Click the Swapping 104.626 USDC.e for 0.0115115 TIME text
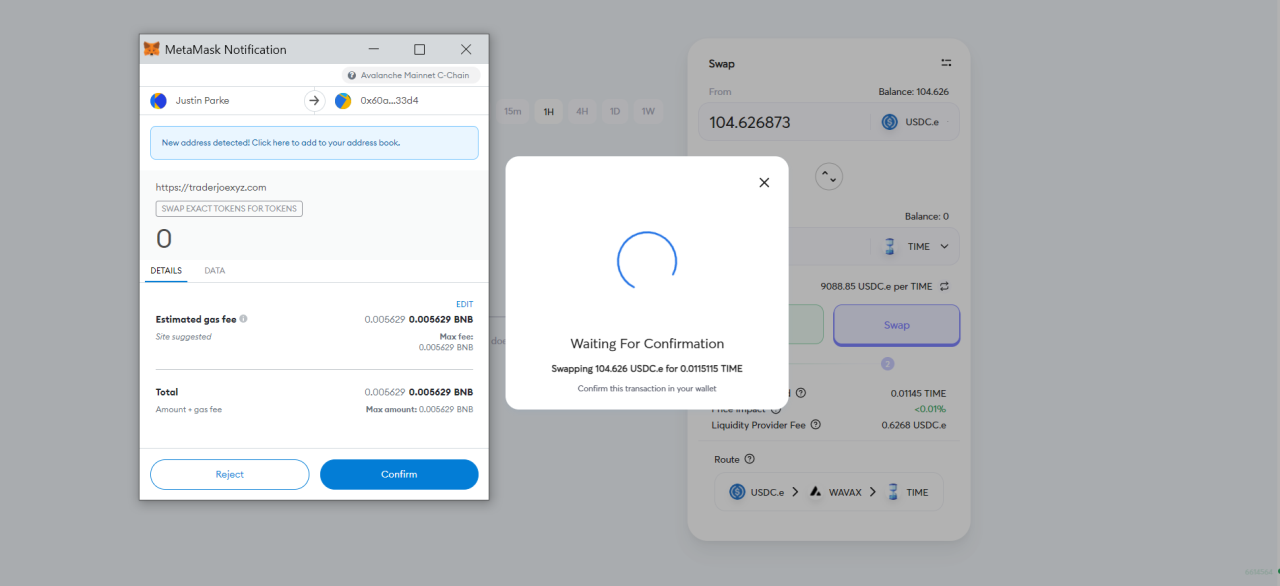 click(x=647, y=369)
